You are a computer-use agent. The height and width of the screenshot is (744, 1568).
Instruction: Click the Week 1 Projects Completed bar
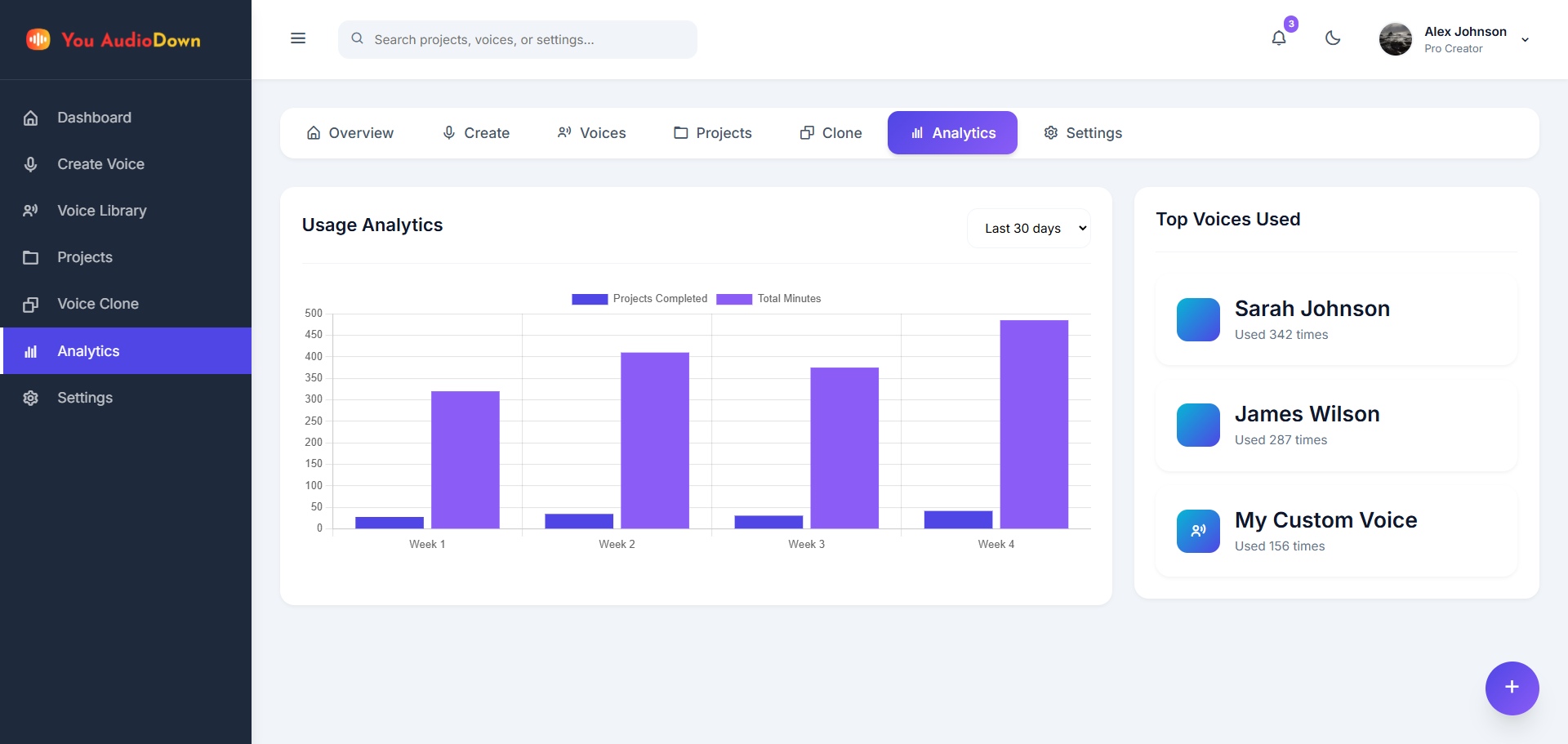(x=390, y=523)
